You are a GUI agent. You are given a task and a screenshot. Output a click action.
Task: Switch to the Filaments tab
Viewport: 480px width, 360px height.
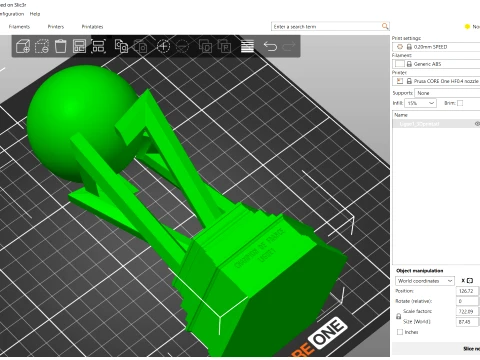[19, 27]
